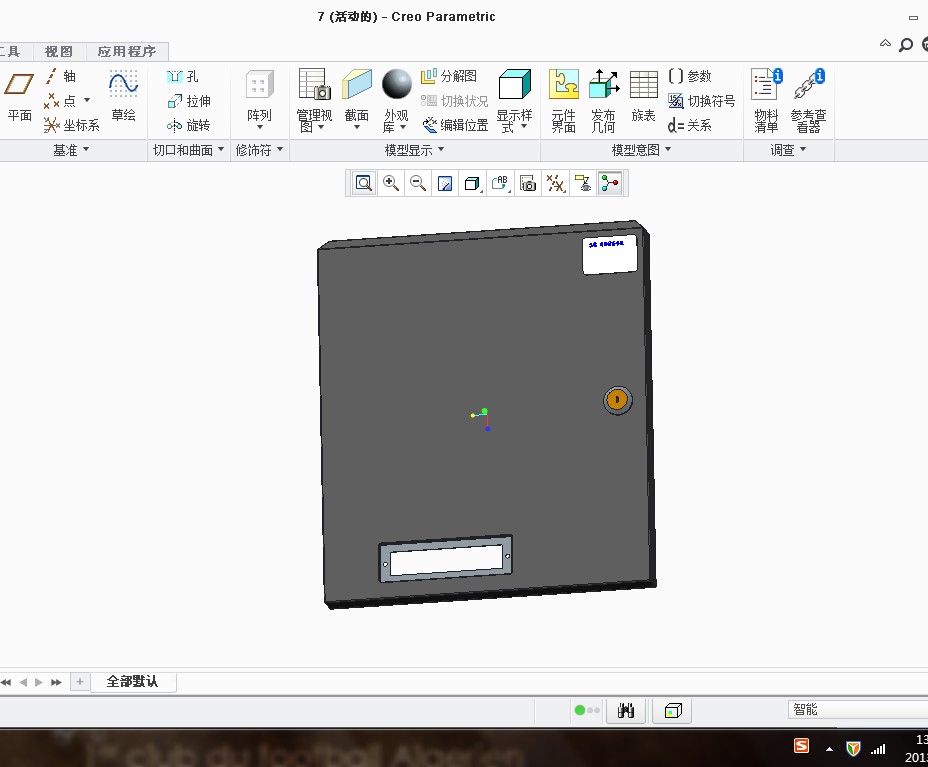Open the 元件界面 component interface tool
The width and height of the screenshot is (928, 767).
pos(563,99)
